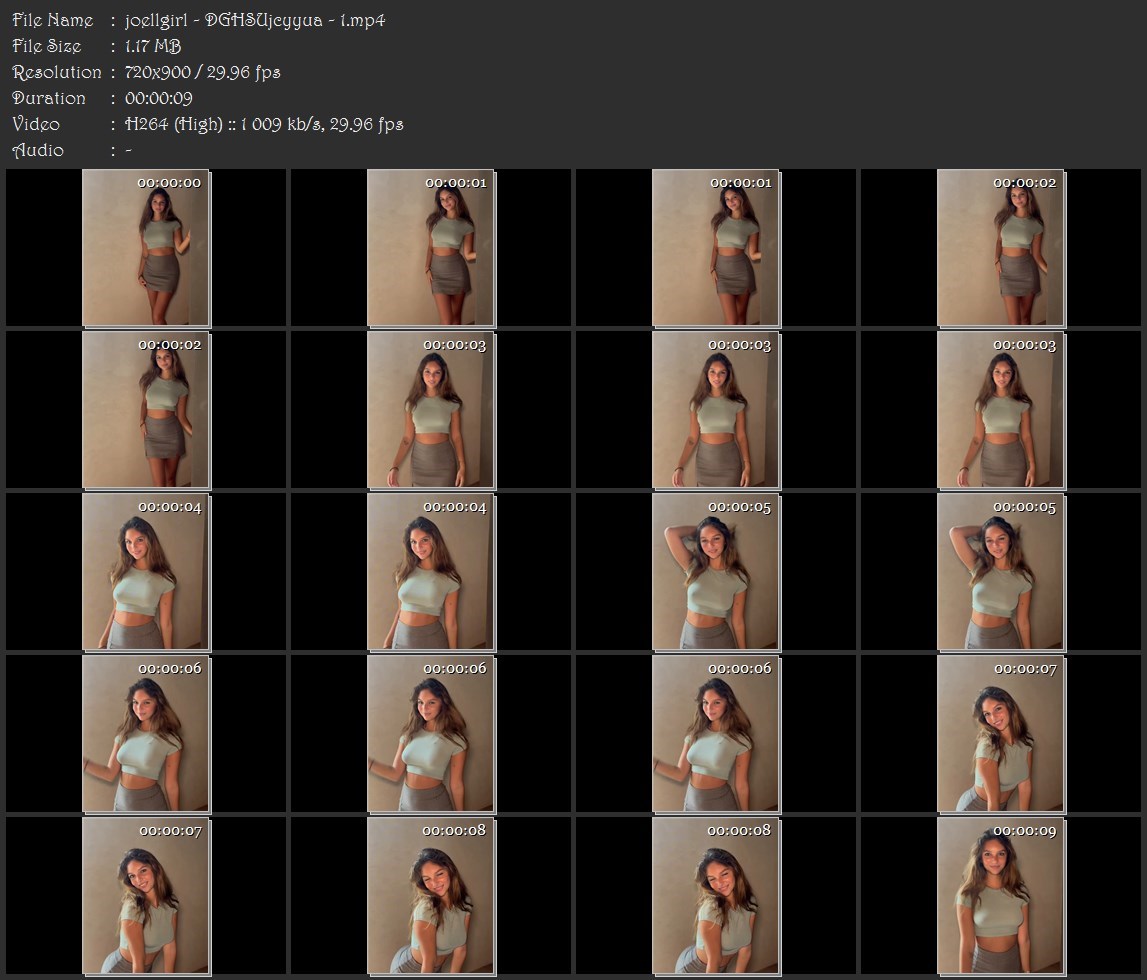This screenshot has height=980, width=1147.
Task: Select the resolution value '720x900 / 29.96 fps'
Action: pyautogui.click(x=203, y=72)
